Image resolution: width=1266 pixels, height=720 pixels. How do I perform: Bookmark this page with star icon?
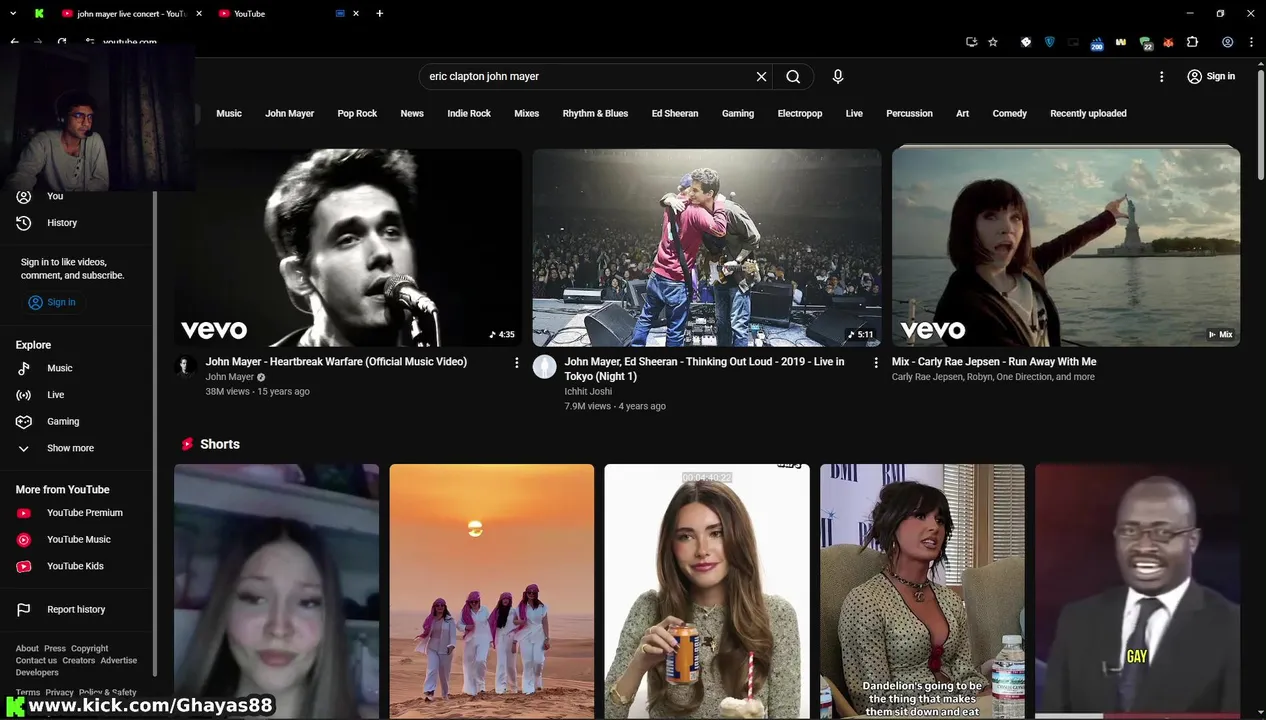[x=993, y=42]
